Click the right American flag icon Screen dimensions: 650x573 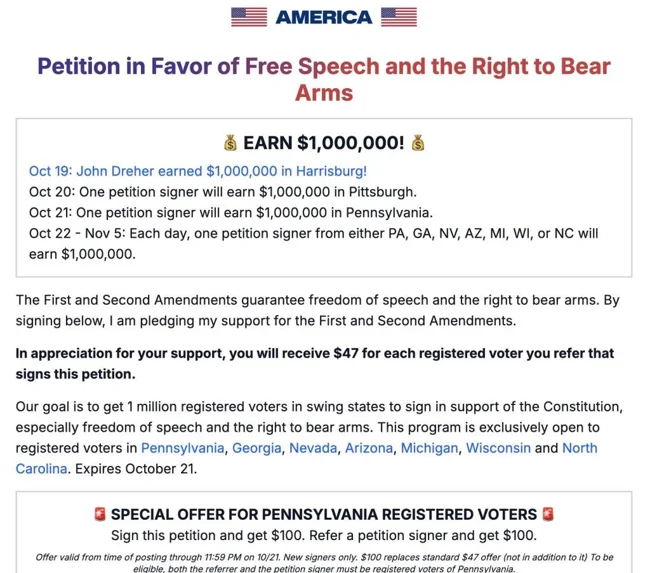click(x=399, y=17)
